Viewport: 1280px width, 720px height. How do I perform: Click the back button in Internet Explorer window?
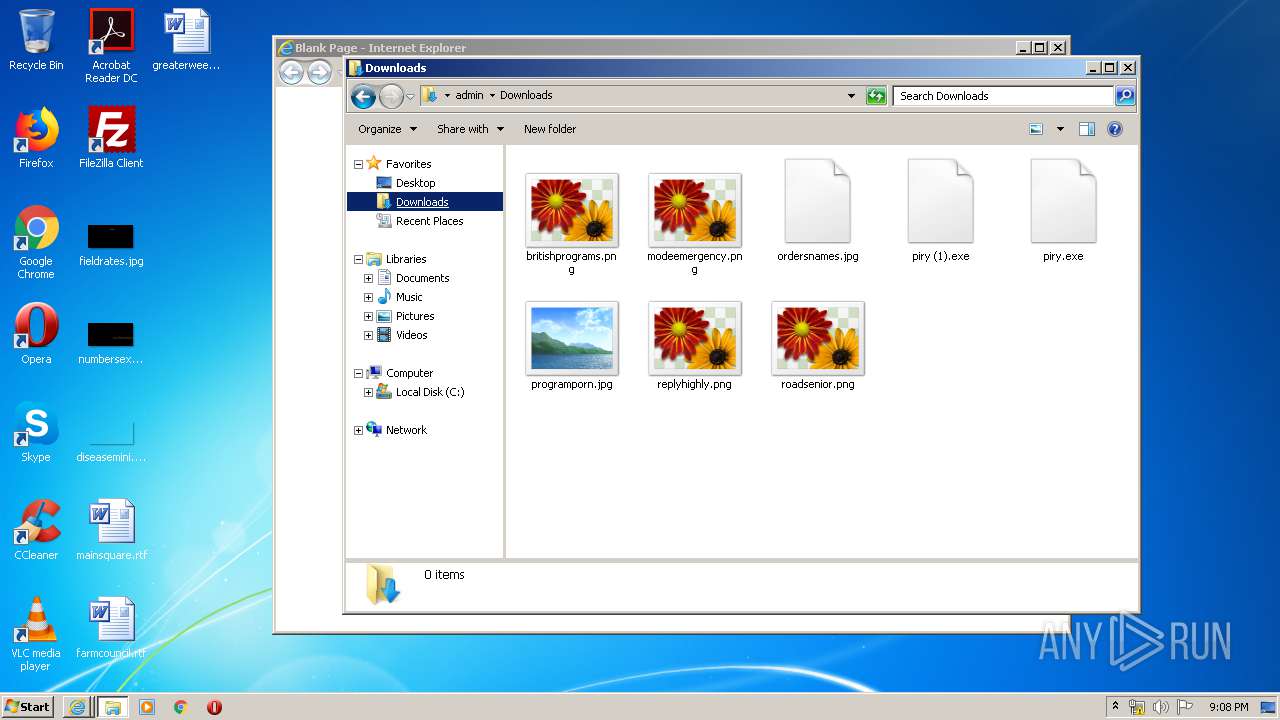point(291,72)
